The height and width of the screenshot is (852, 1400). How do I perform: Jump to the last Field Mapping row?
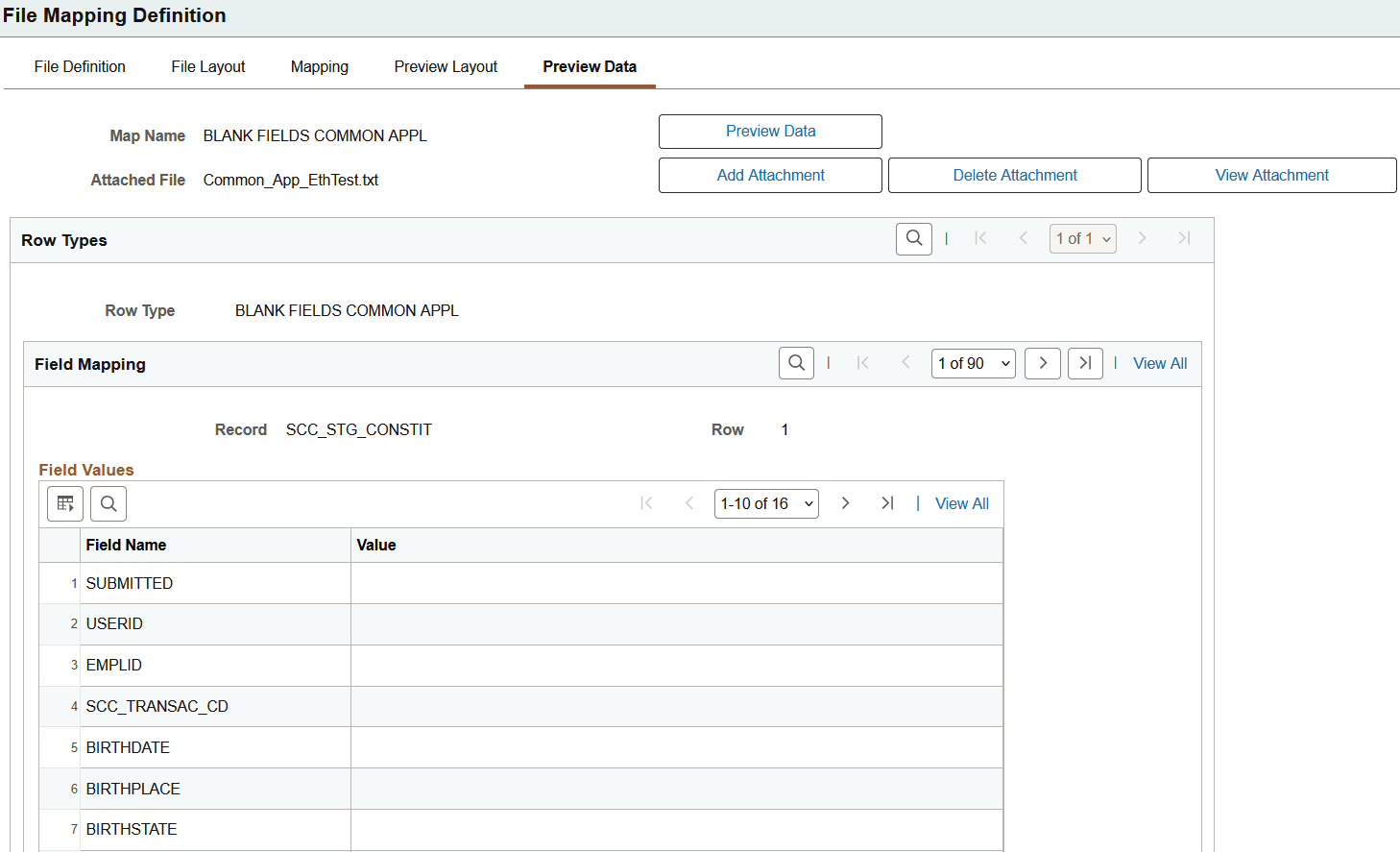tap(1085, 363)
